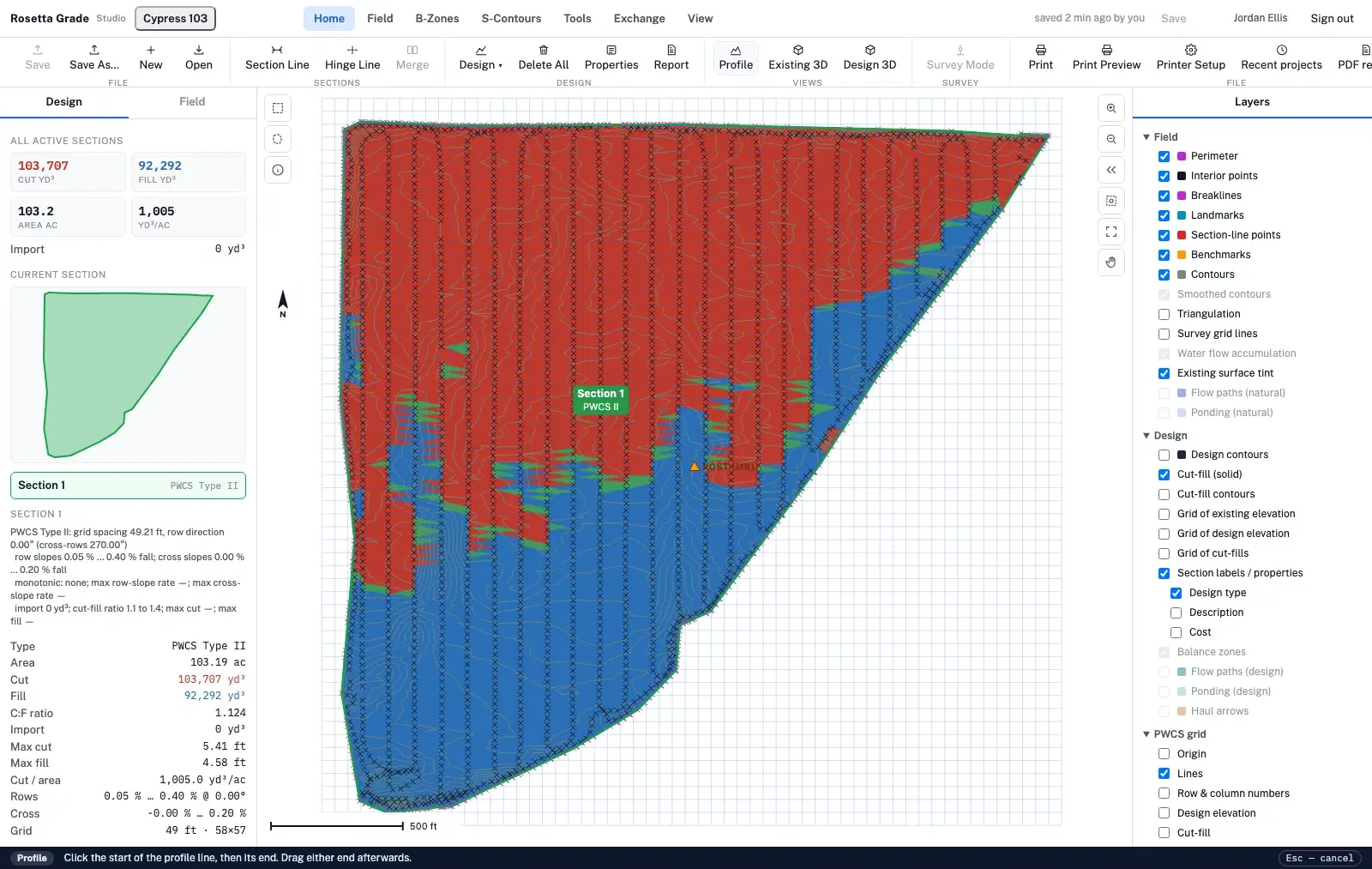
Task: Click the current section shape thumbnail
Action: coord(128,375)
